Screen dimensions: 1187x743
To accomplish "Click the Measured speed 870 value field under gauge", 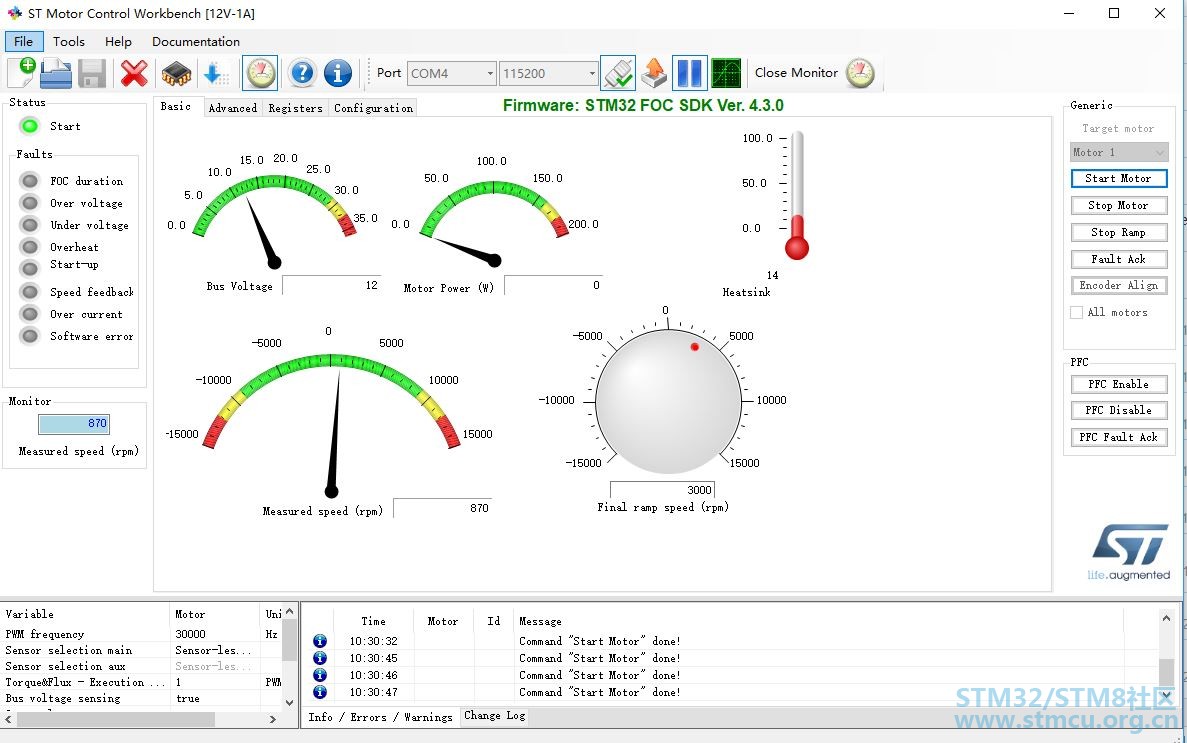I will pyautogui.click(x=443, y=507).
